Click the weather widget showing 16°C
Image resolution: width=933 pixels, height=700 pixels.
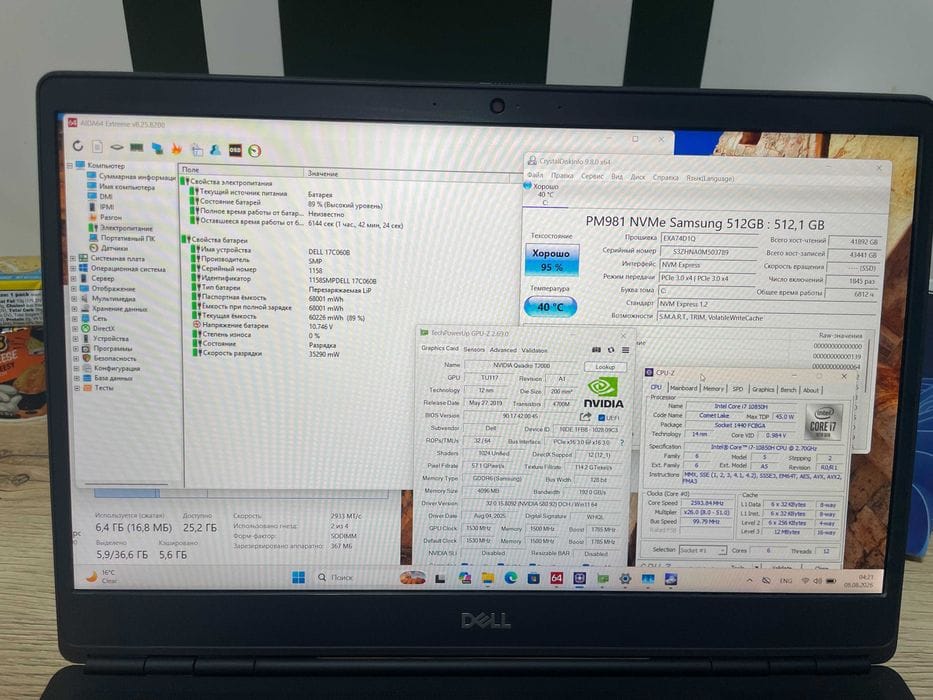pyautogui.click(x=102, y=576)
